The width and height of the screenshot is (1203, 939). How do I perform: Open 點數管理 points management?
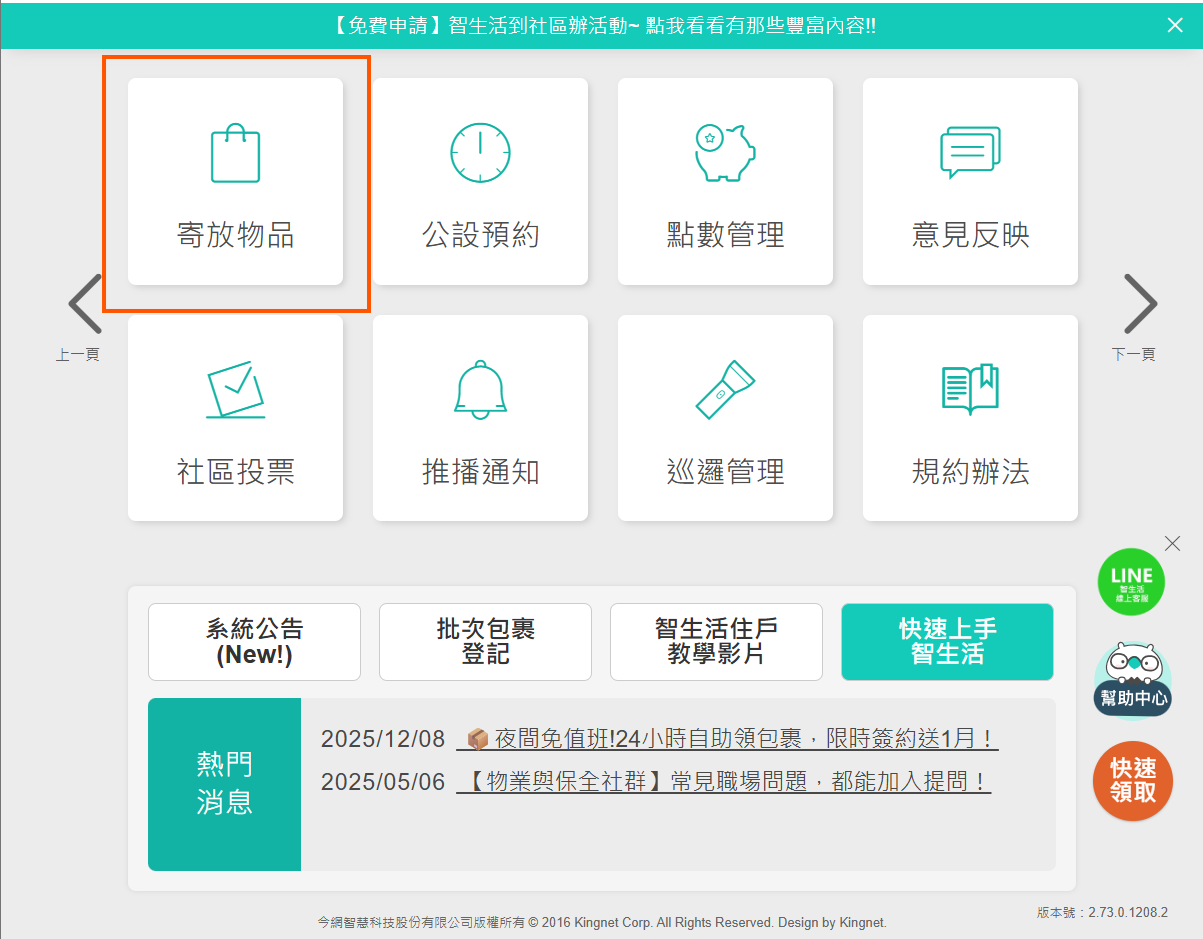point(724,182)
